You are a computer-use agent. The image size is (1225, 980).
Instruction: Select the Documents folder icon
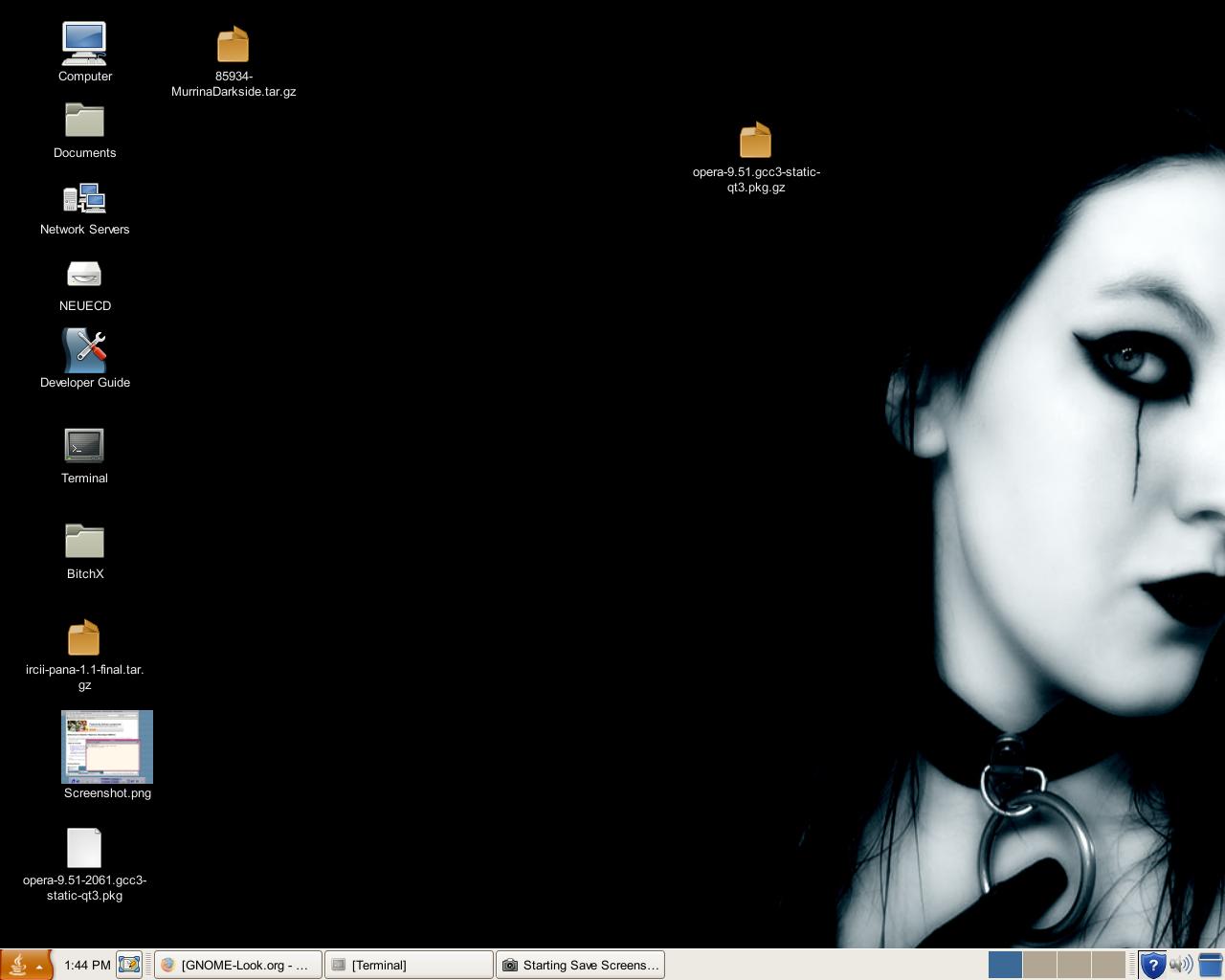click(x=84, y=121)
